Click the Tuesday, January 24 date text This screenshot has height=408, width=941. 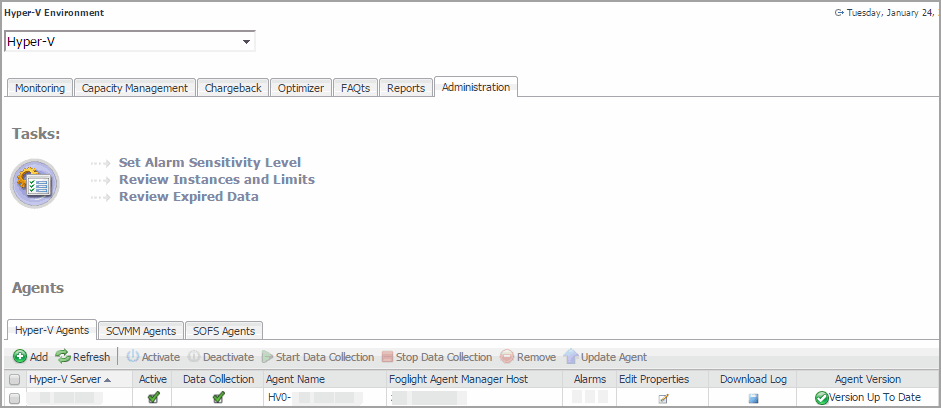892,13
